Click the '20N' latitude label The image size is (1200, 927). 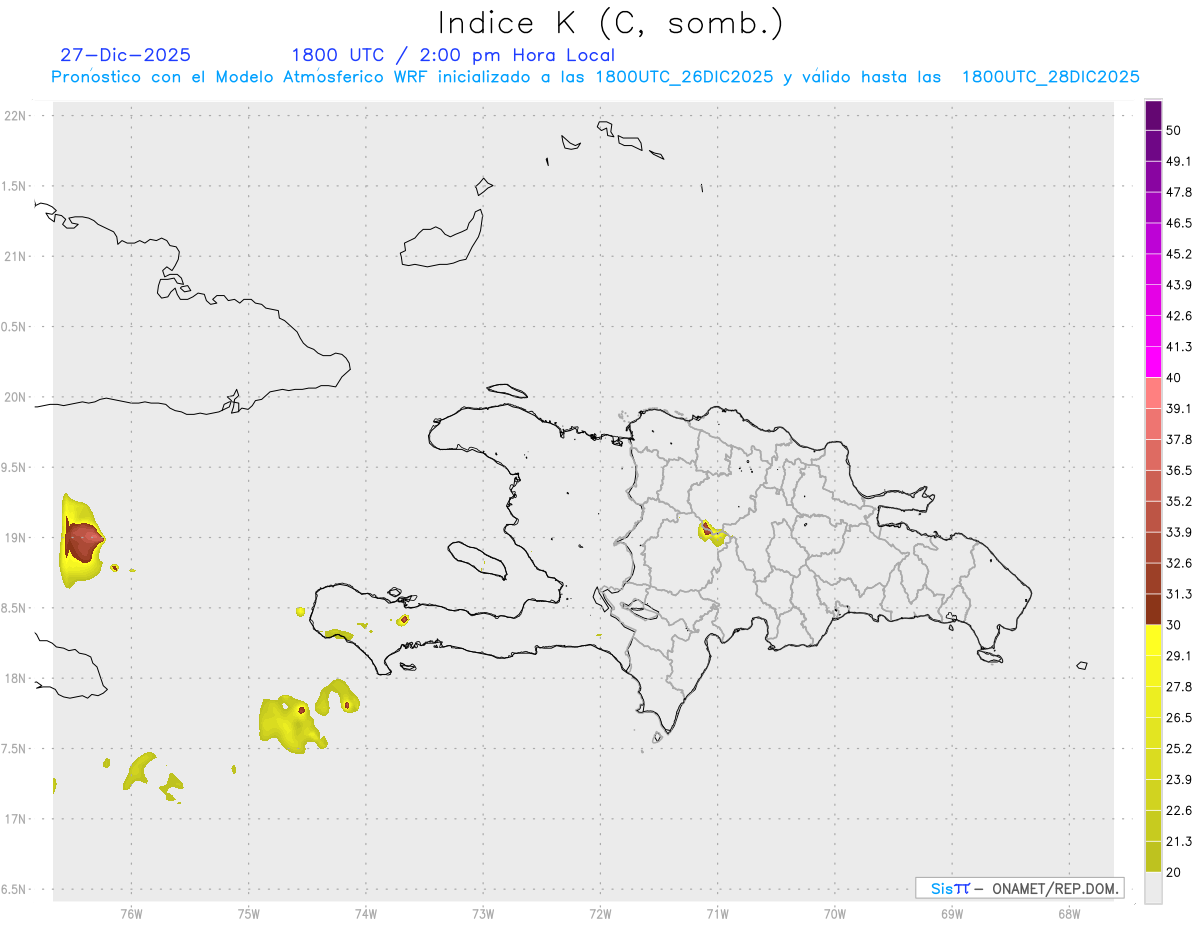(x=17, y=397)
